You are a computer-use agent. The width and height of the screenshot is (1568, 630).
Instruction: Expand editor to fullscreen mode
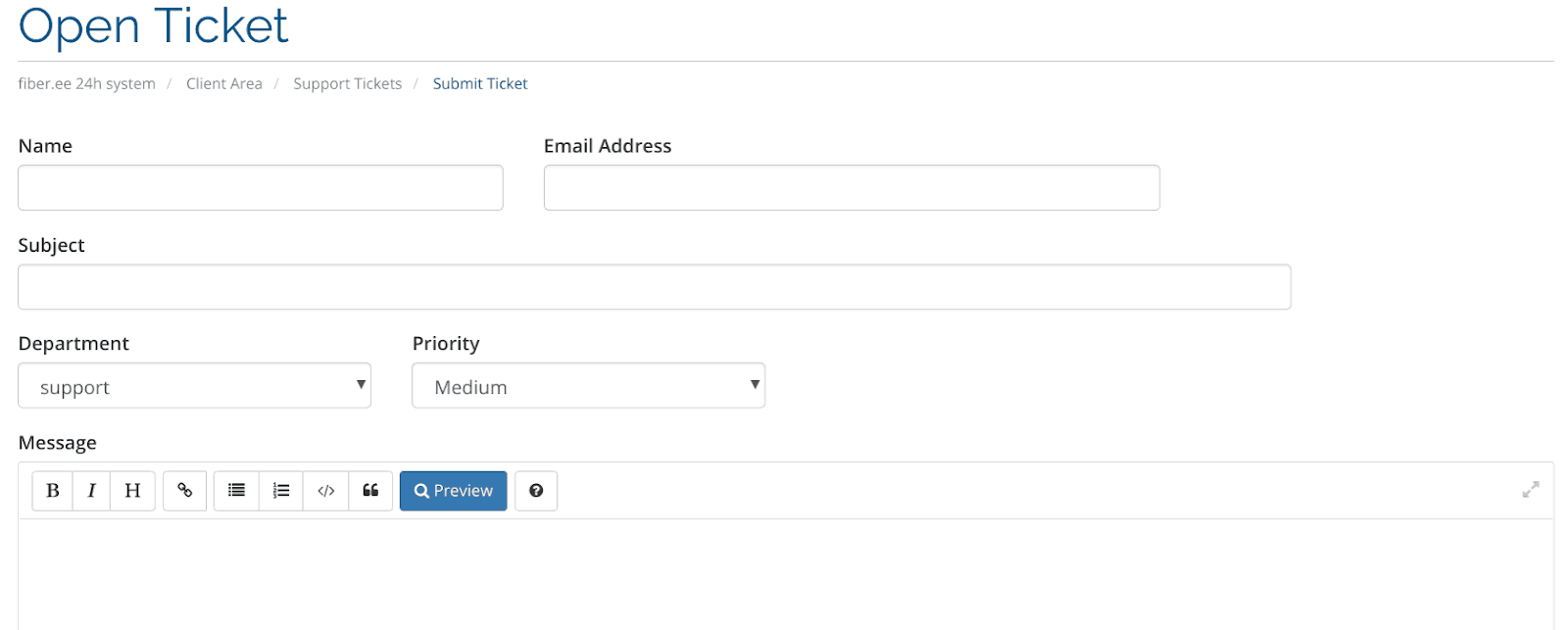tap(1531, 489)
